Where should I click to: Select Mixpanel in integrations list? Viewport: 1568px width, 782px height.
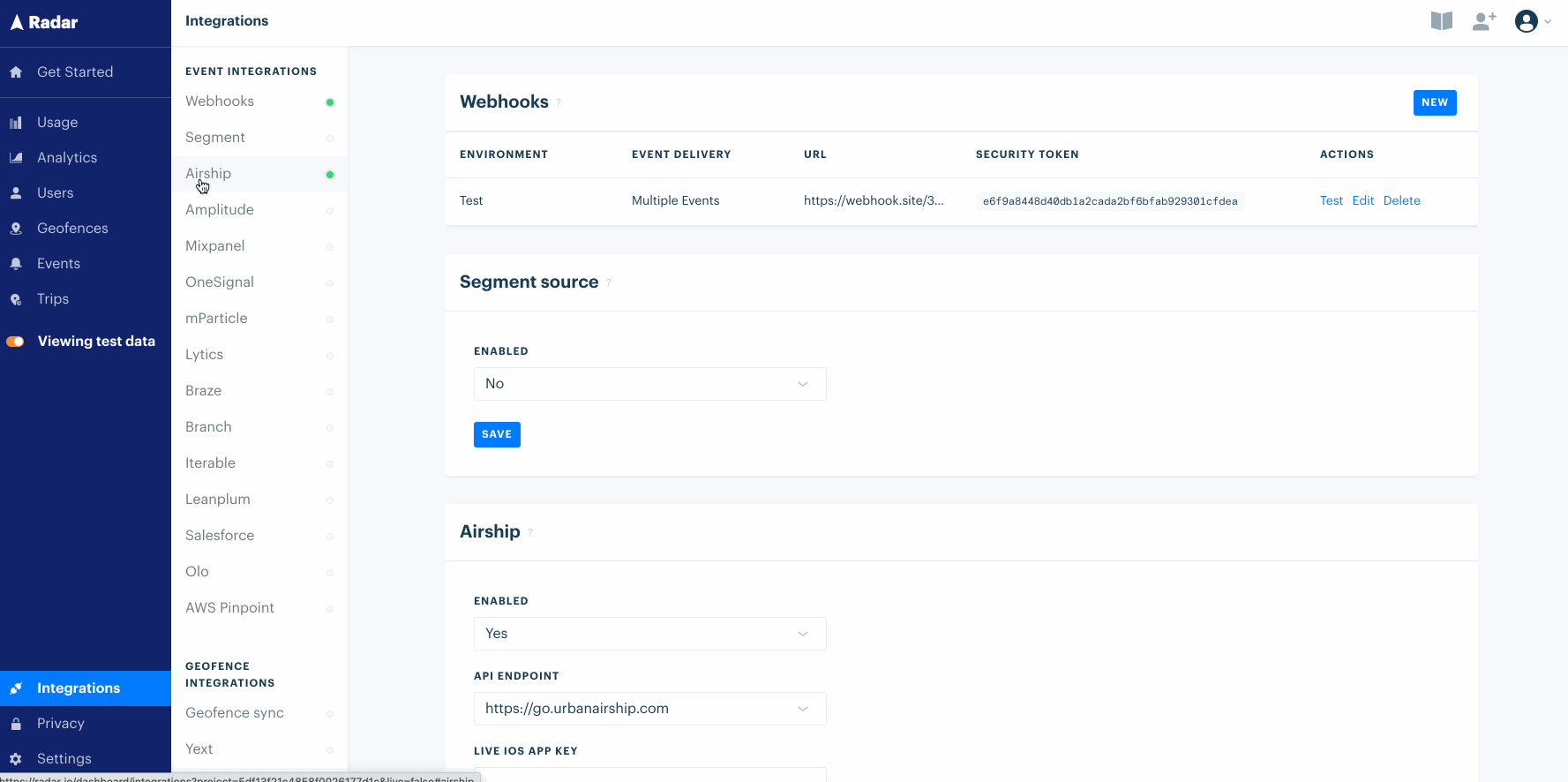tap(259, 246)
